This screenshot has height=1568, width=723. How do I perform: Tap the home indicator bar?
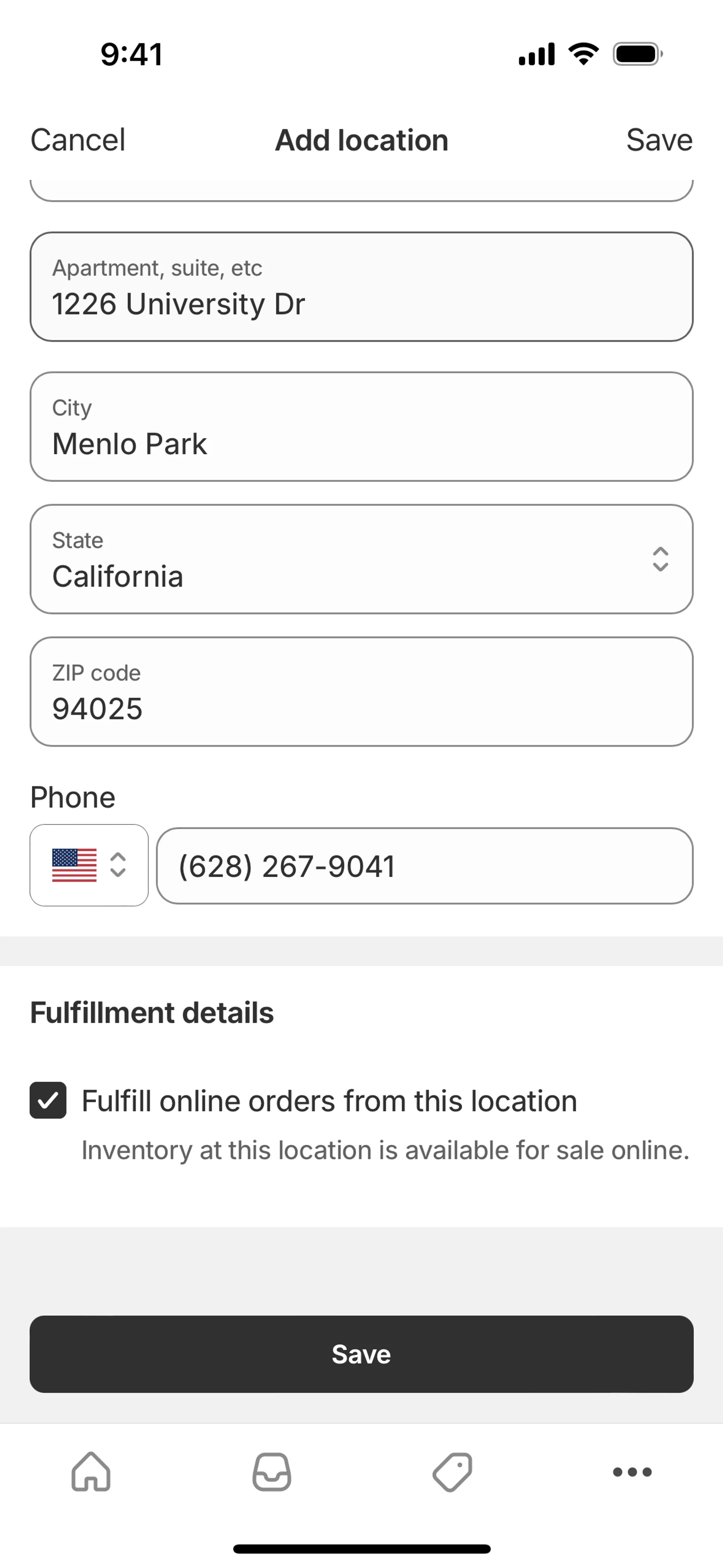[x=361, y=1548]
